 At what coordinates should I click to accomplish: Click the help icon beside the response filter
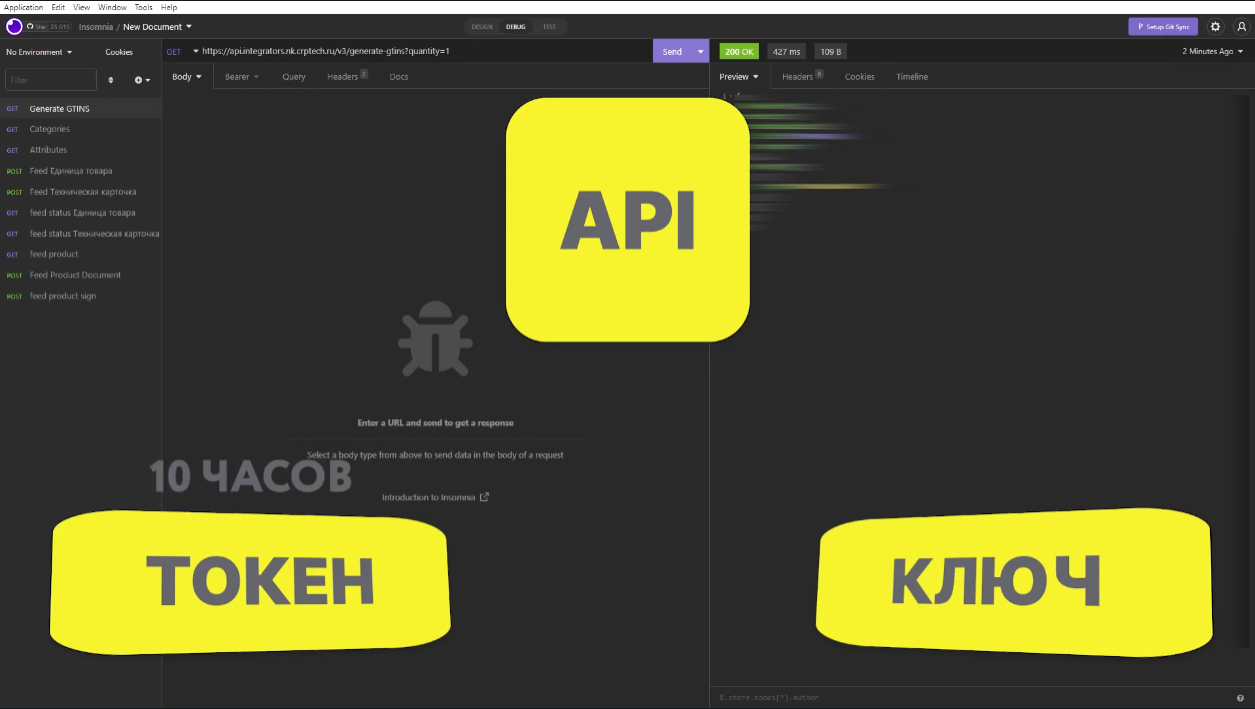point(1241,697)
